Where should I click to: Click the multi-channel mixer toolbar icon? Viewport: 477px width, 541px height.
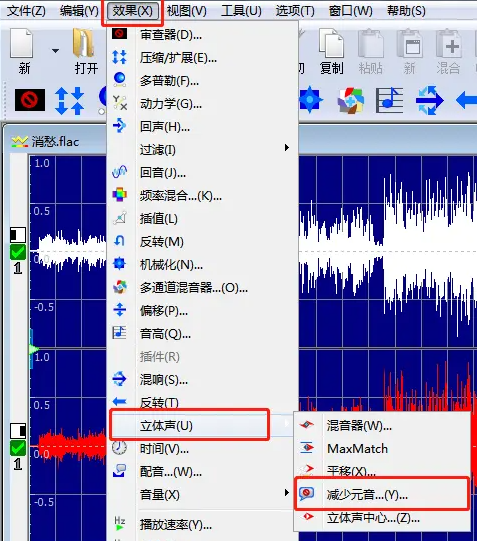350,100
